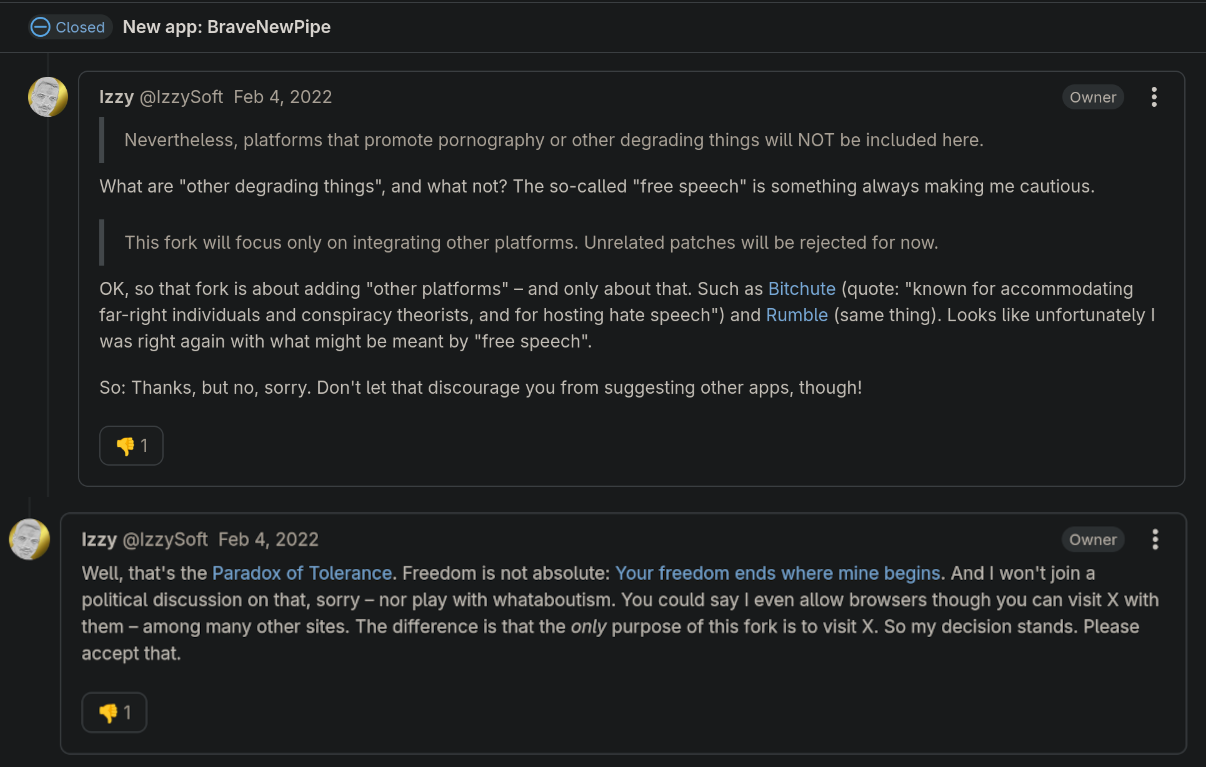Click quoted text 'This fork will focus only'
Viewport: 1206px width, 767px height.
pos(531,242)
